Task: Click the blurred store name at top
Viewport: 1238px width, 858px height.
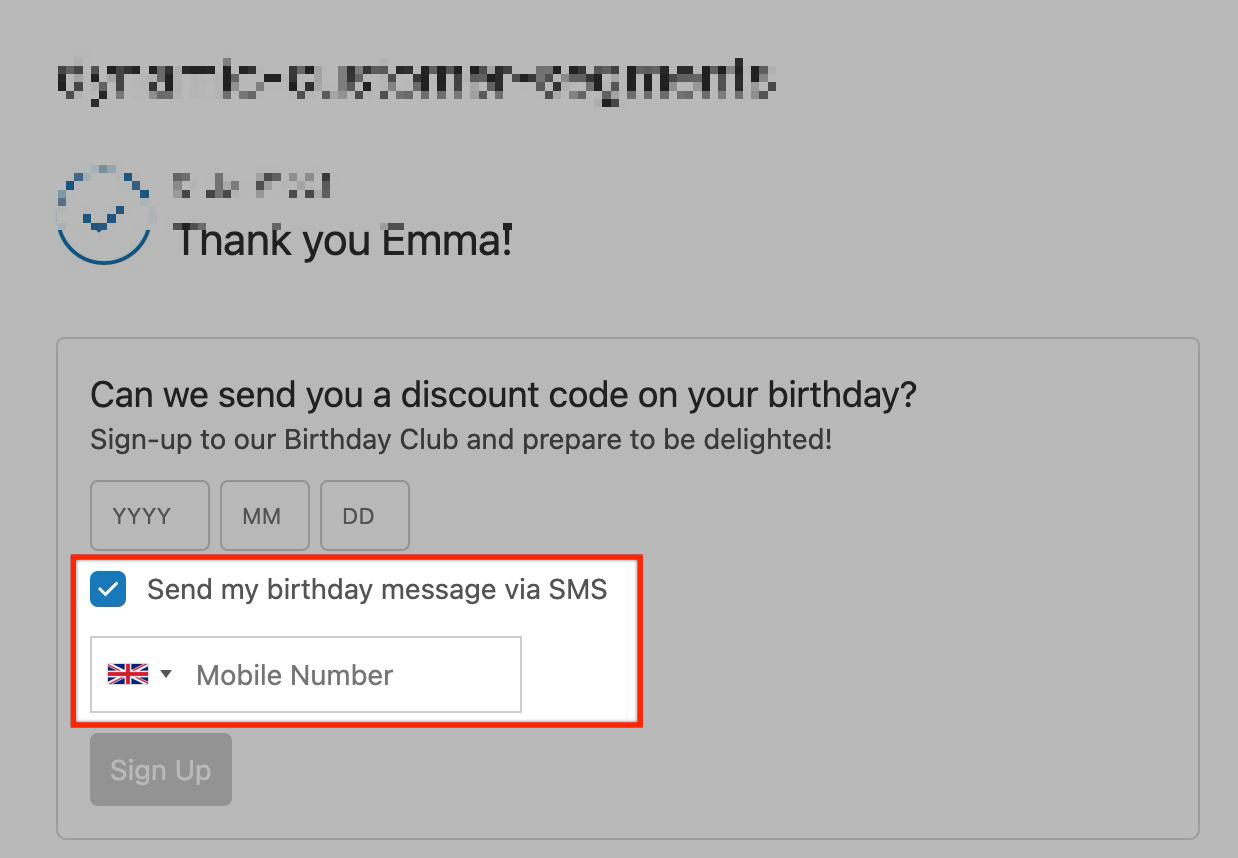Action: (415, 82)
